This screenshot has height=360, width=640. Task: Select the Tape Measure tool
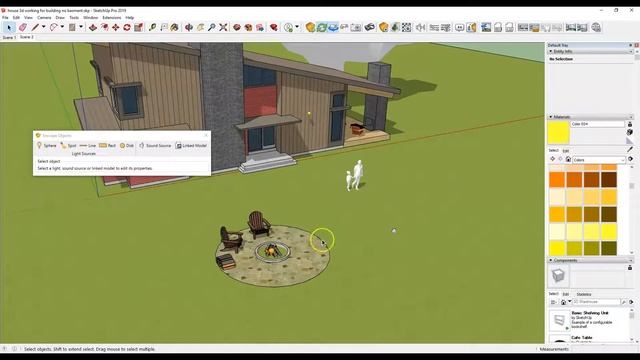pyautogui.click(x=152, y=27)
